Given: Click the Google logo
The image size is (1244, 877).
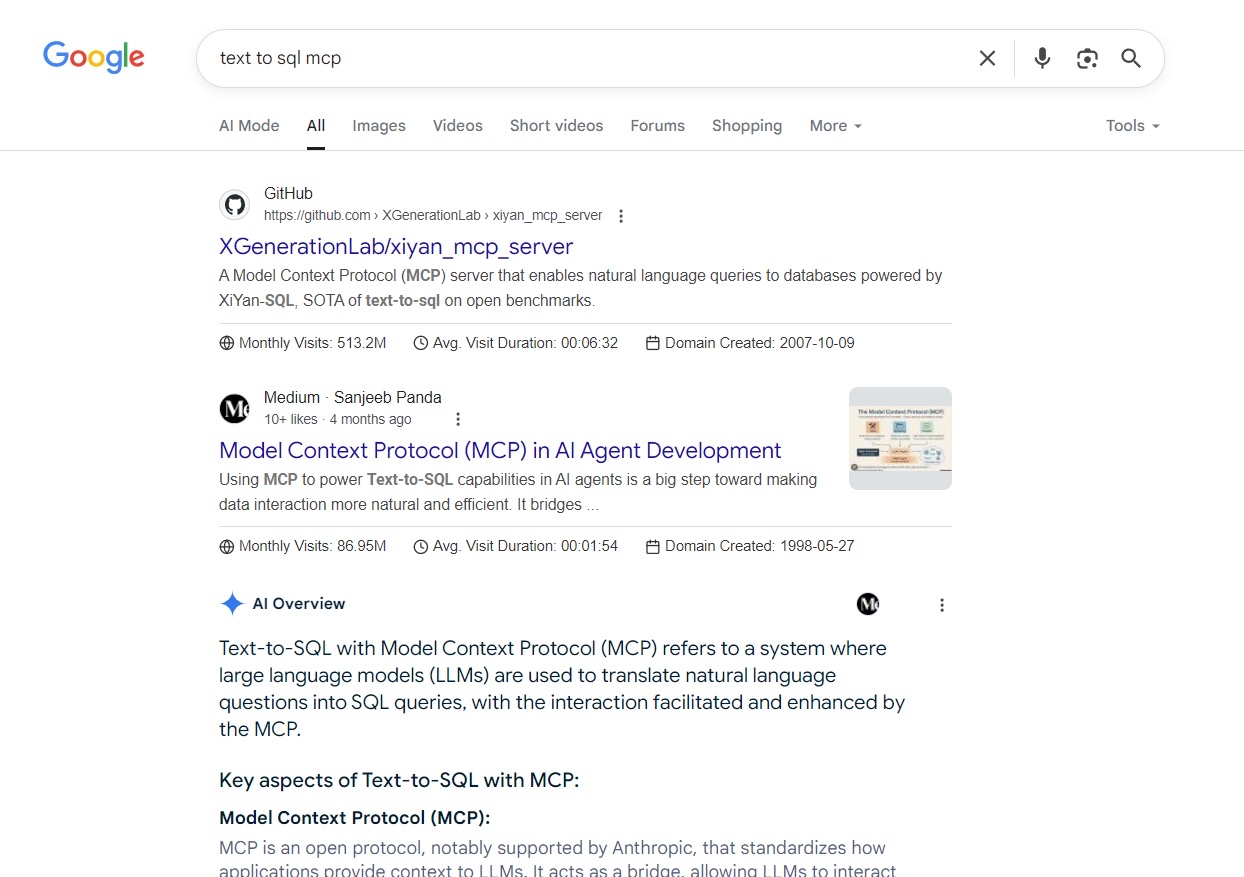Looking at the screenshot, I should click(x=94, y=57).
